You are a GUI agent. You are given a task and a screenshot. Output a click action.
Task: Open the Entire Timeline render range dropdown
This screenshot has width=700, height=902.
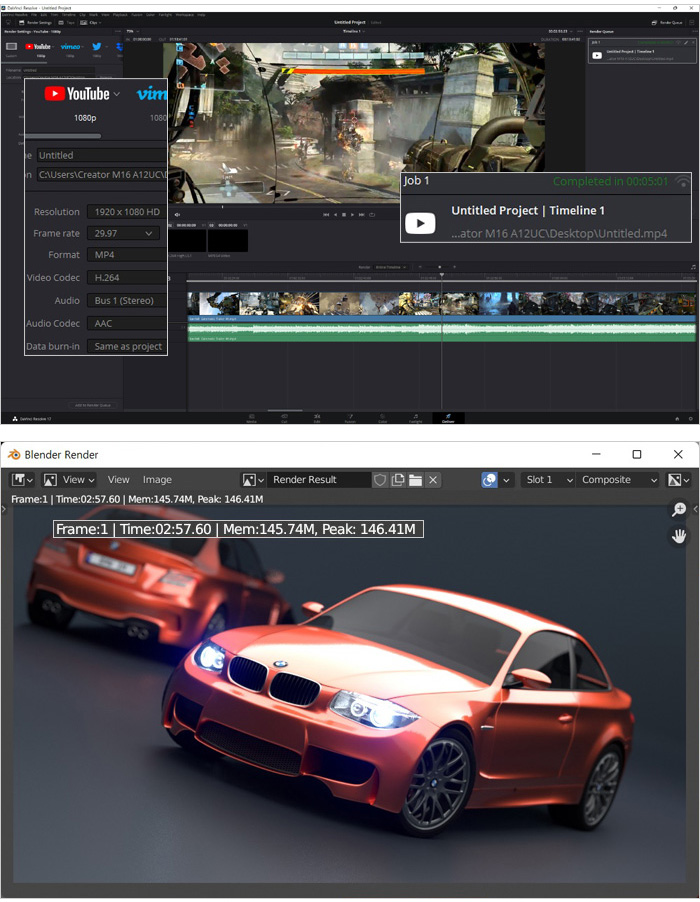(x=391, y=267)
